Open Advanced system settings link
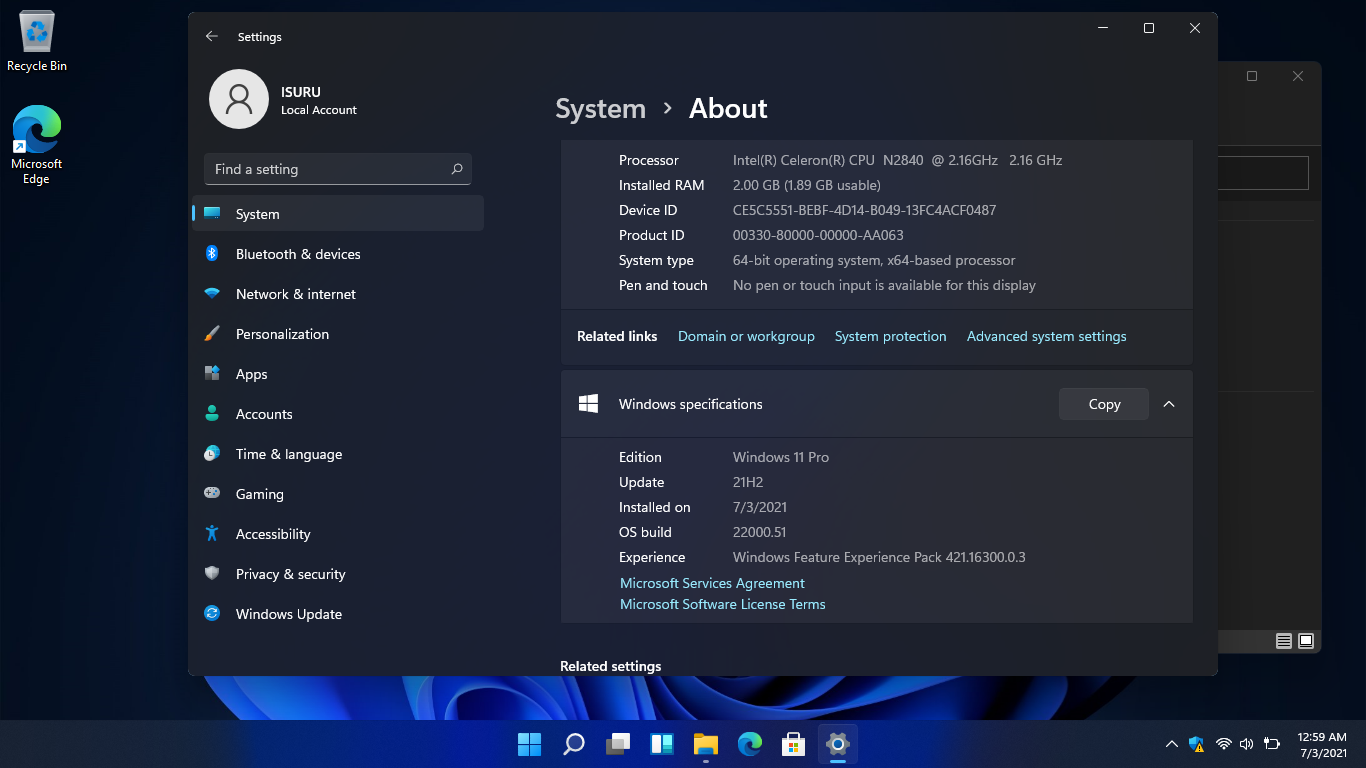The width and height of the screenshot is (1366, 768). (x=1046, y=336)
